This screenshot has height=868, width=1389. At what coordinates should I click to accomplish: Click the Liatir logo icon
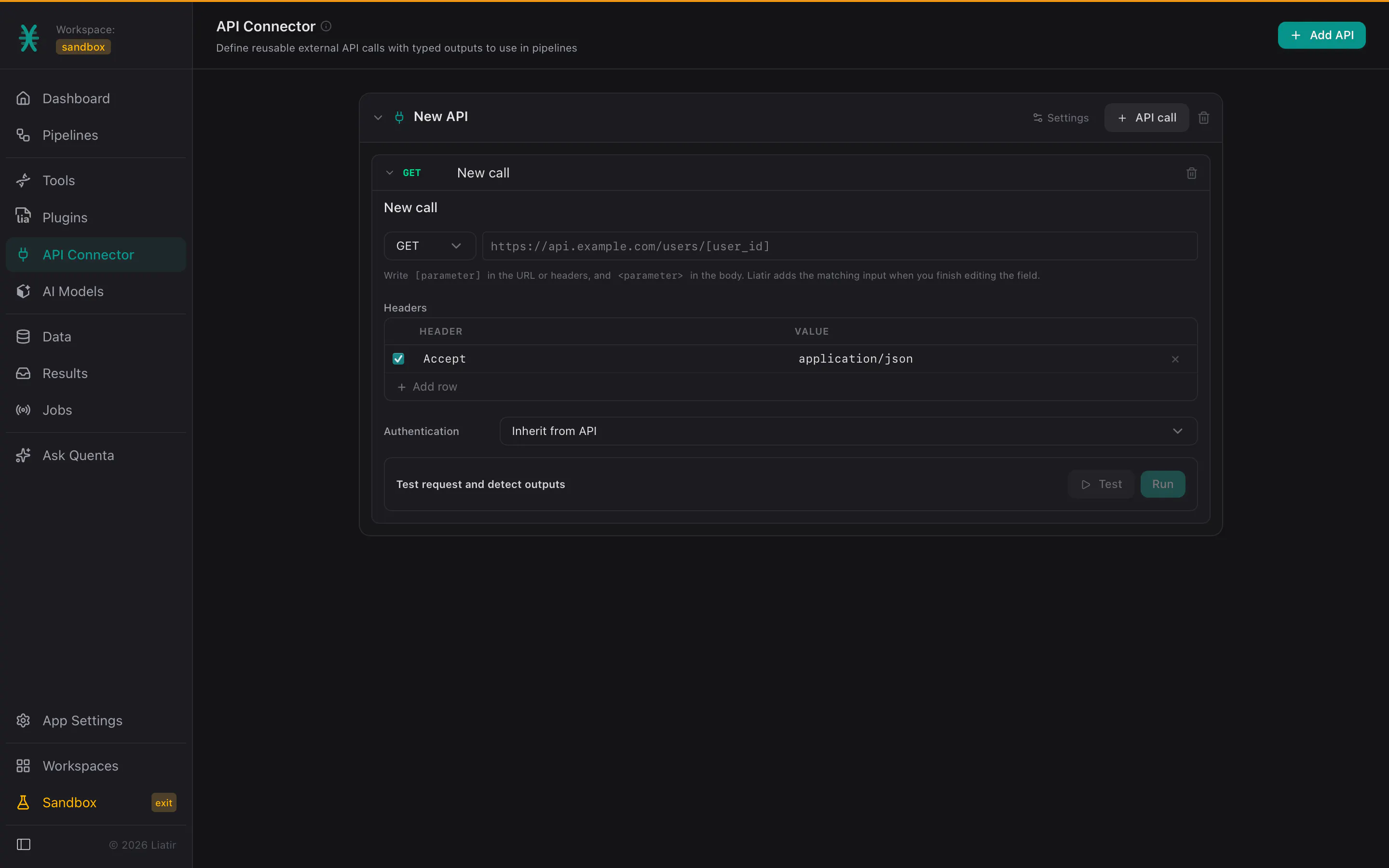pyautogui.click(x=29, y=38)
